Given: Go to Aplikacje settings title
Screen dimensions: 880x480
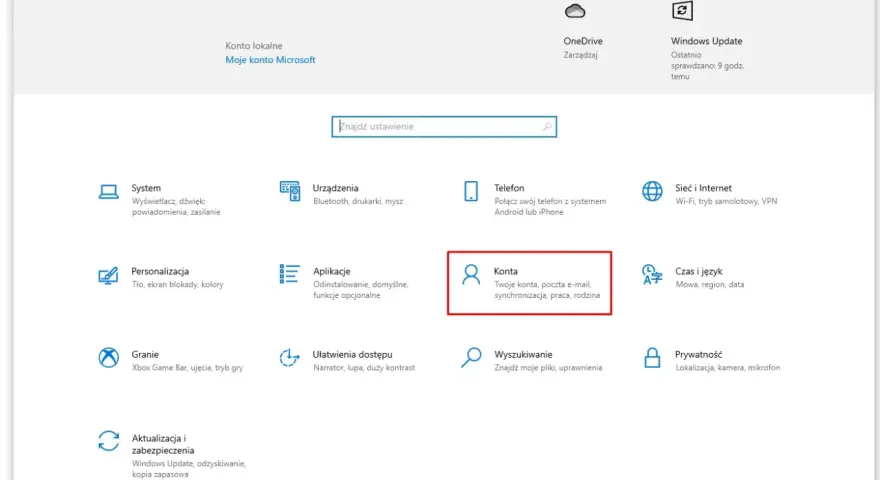Looking at the screenshot, I should coord(332,271).
